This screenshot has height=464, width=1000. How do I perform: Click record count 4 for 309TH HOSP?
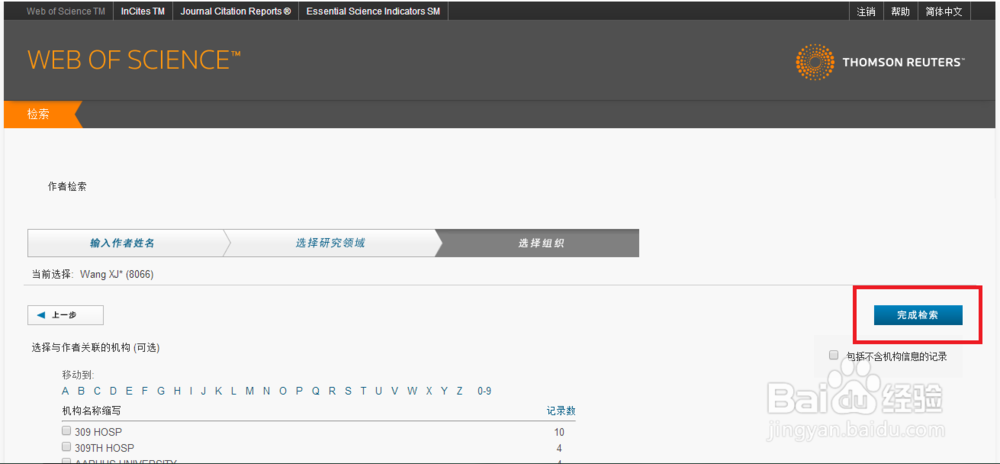[x=559, y=448]
